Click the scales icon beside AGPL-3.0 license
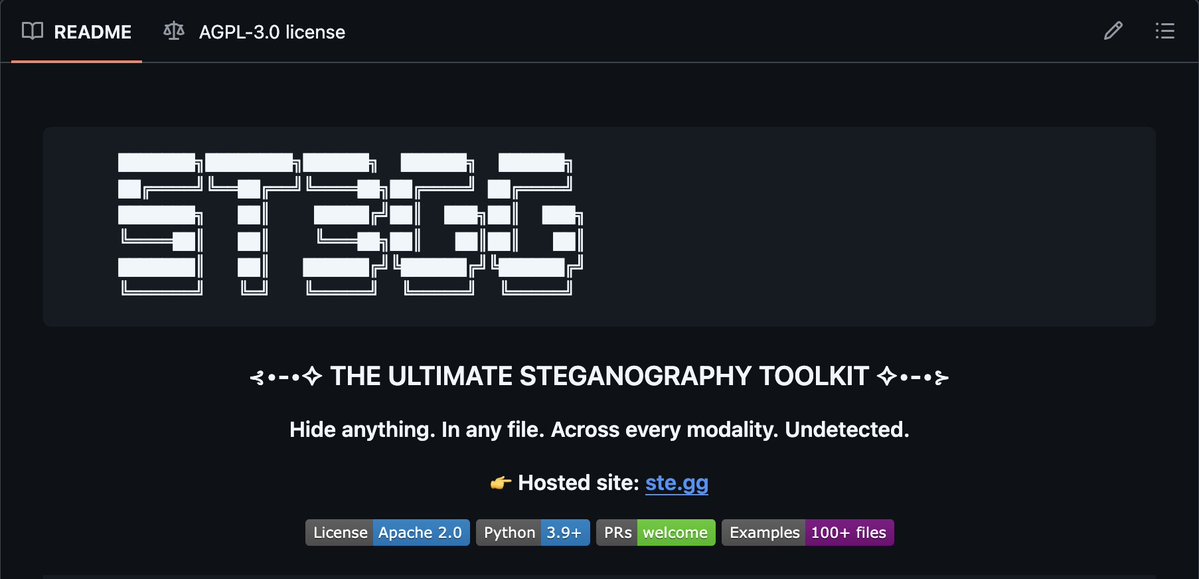This screenshot has height=579, width=1199. [x=174, y=31]
